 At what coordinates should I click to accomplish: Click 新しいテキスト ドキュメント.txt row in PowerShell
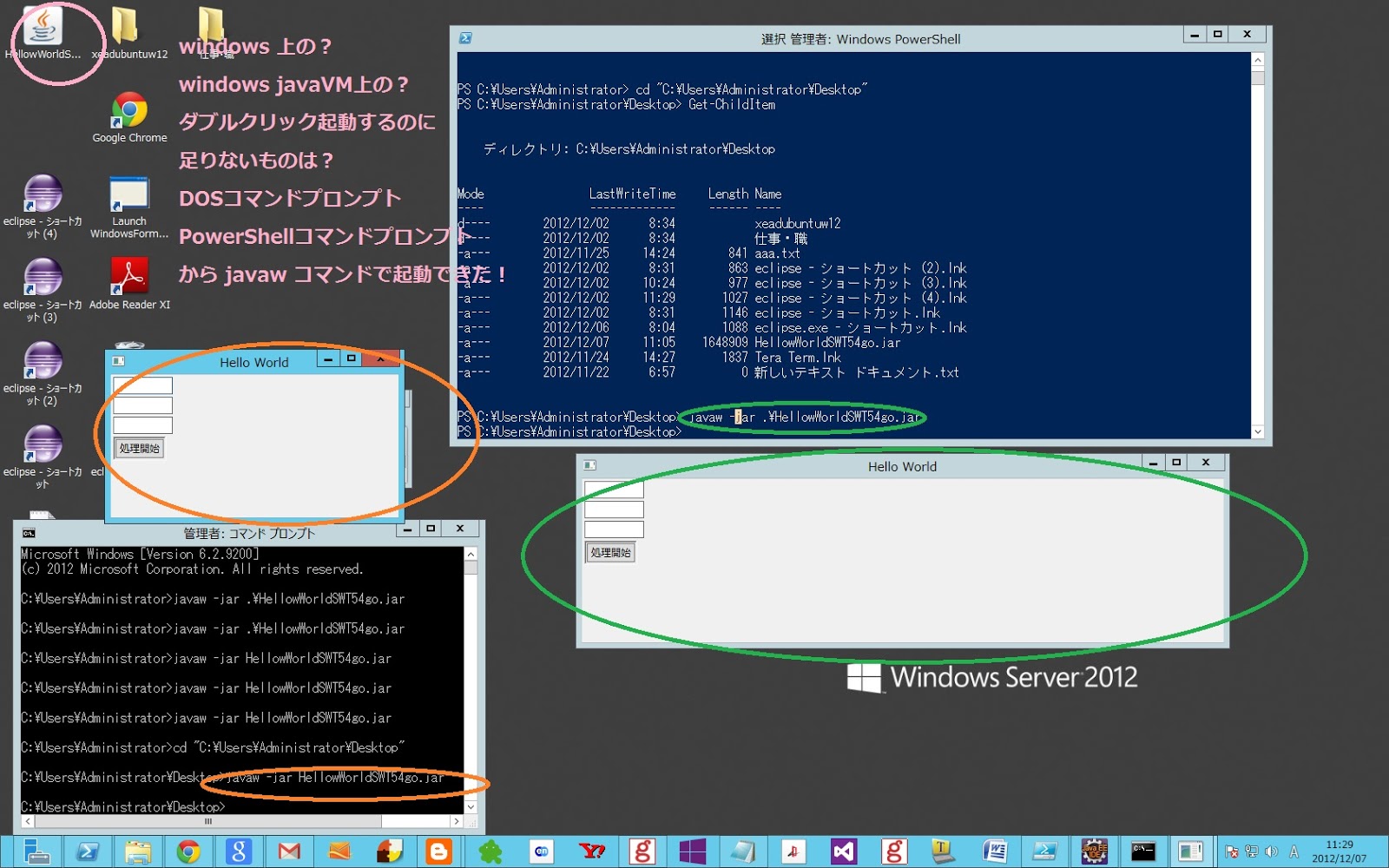(x=708, y=372)
